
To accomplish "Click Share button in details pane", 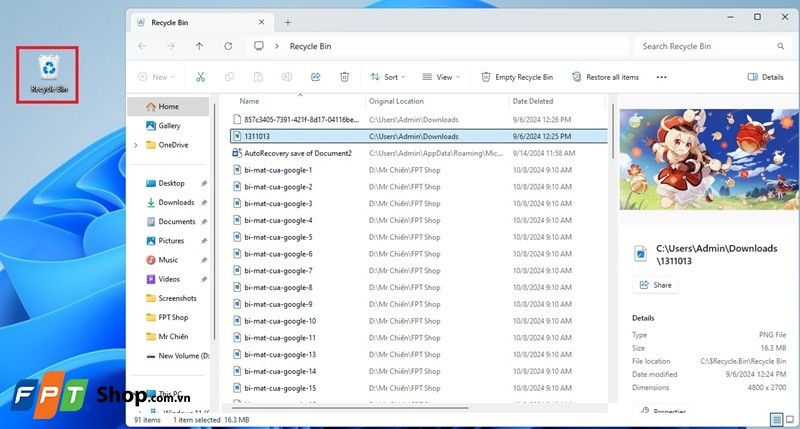I will 656,285.
